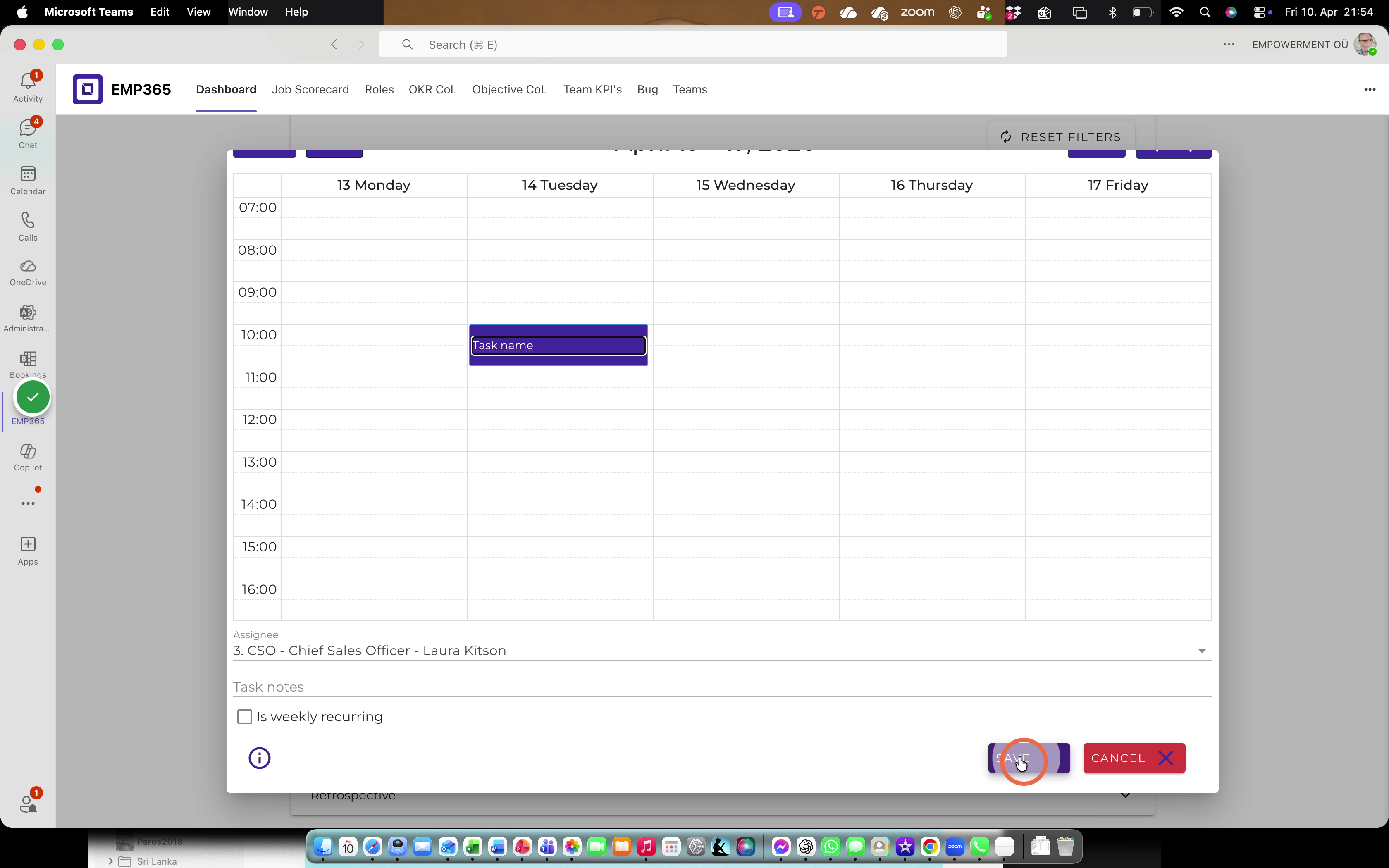This screenshot has width=1389, height=868.
Task: Open the Calendar app in Teams sidebar
Action: pos(28,180)
